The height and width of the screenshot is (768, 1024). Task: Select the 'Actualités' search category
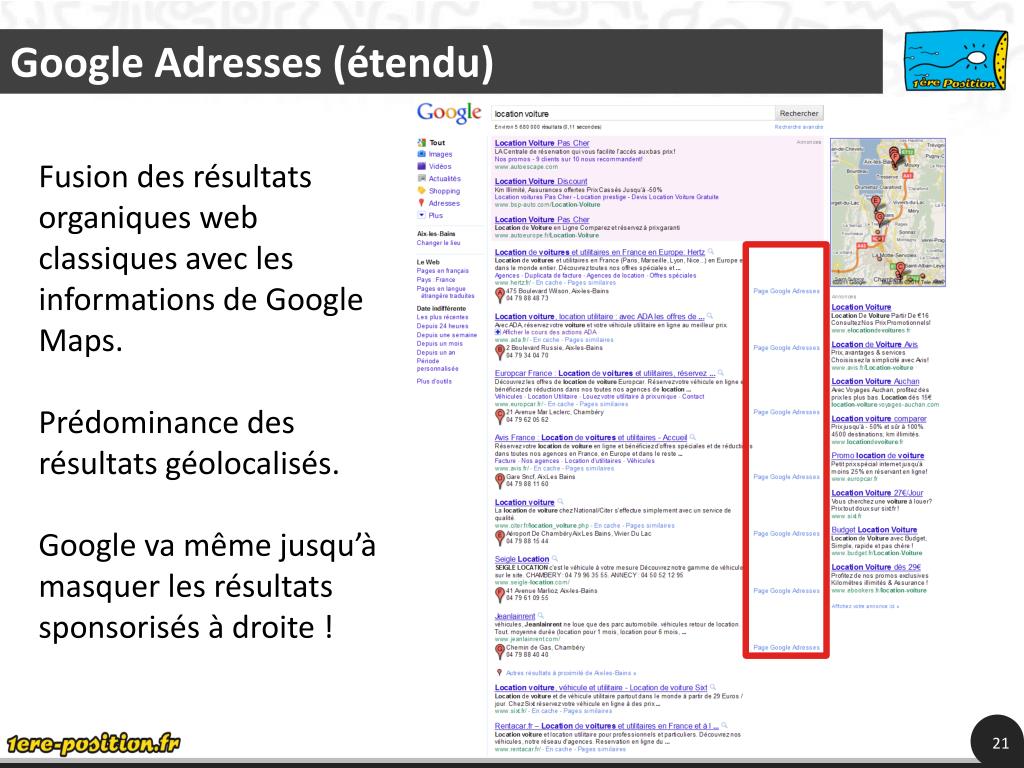click(445, 178)
